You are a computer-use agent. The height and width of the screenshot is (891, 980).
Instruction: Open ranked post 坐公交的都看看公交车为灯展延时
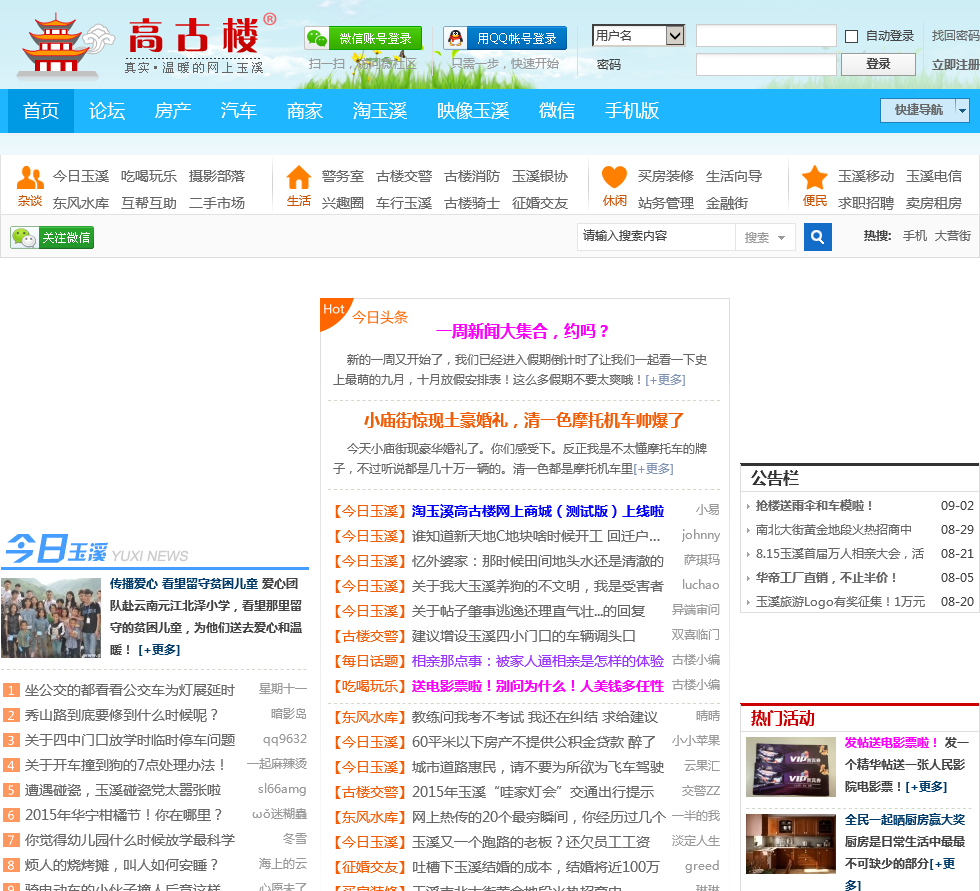[130, 690]
